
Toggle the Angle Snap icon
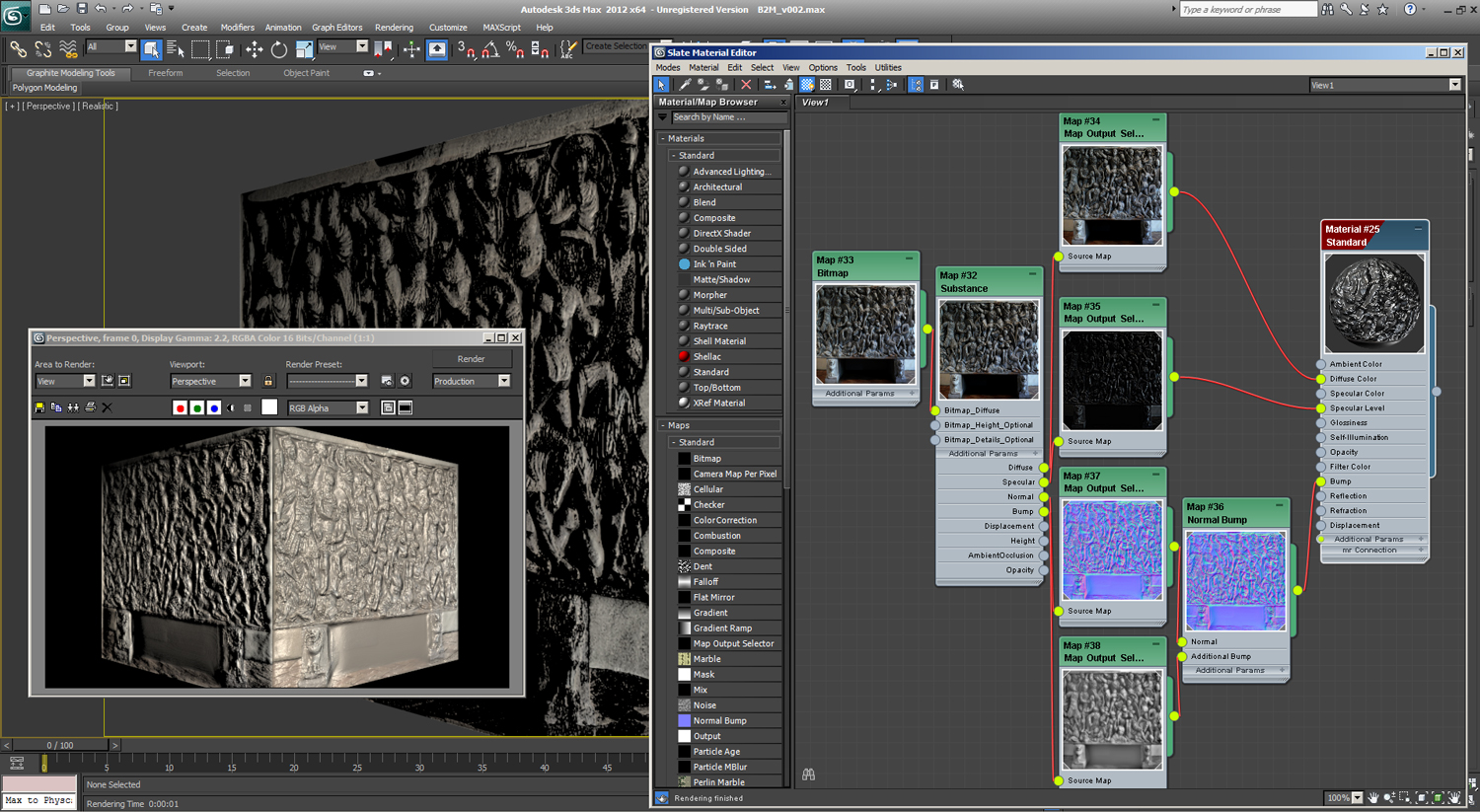(x=490, y=48)
